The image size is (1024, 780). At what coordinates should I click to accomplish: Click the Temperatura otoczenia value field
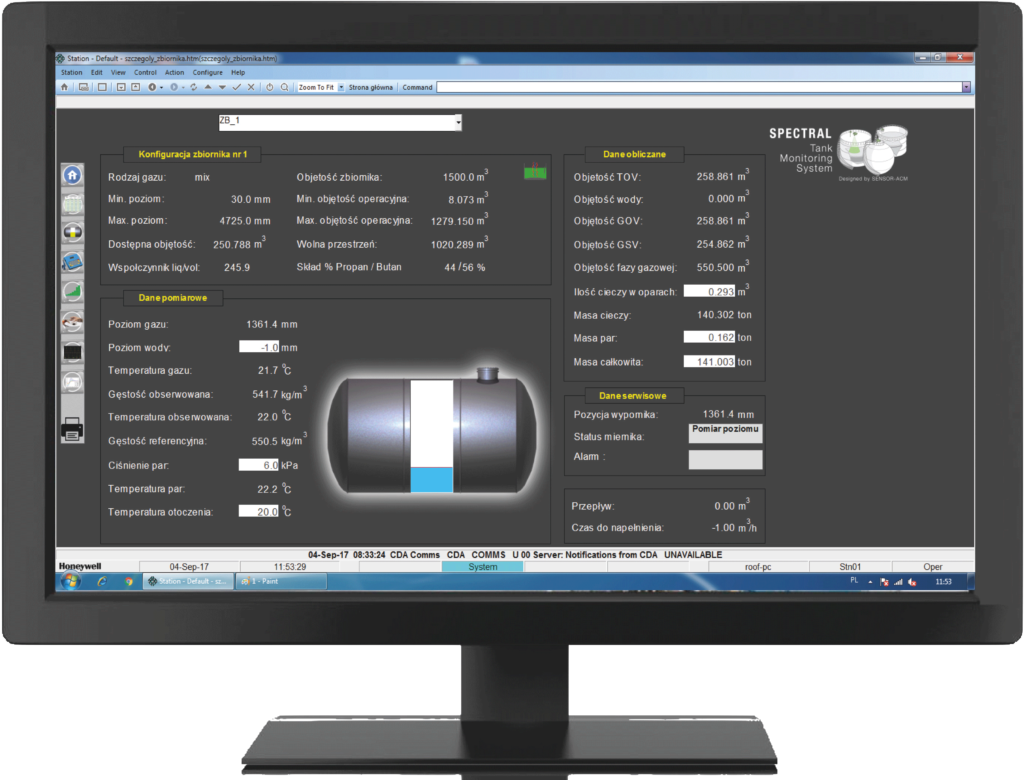(x=259, y=512)
